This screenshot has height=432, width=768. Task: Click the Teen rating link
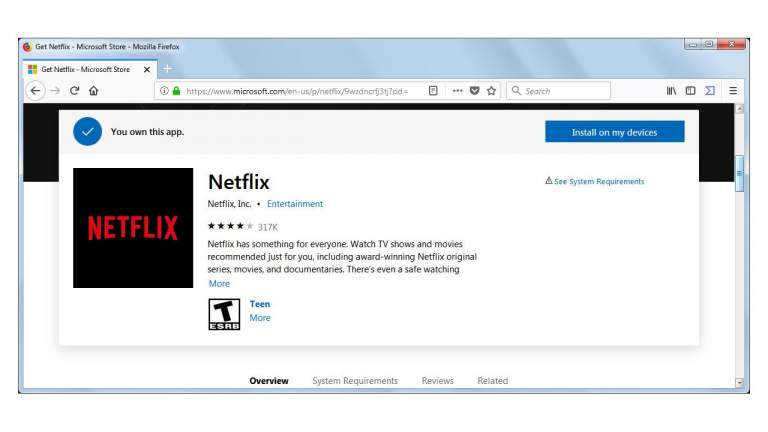pos(260,304)
